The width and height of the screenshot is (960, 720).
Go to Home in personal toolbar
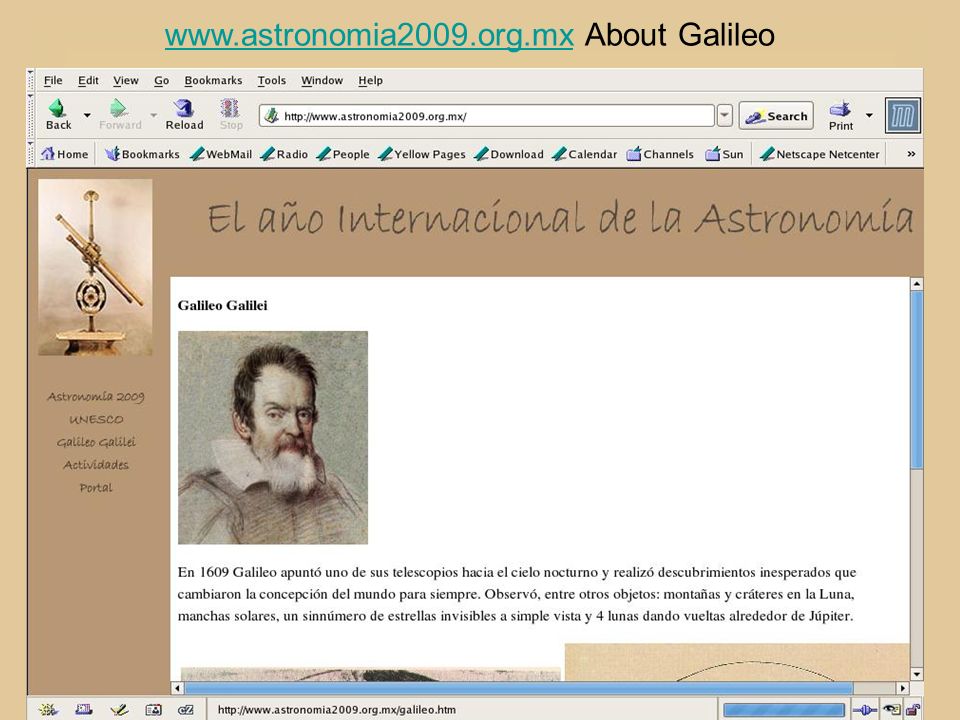click(65, 154)
